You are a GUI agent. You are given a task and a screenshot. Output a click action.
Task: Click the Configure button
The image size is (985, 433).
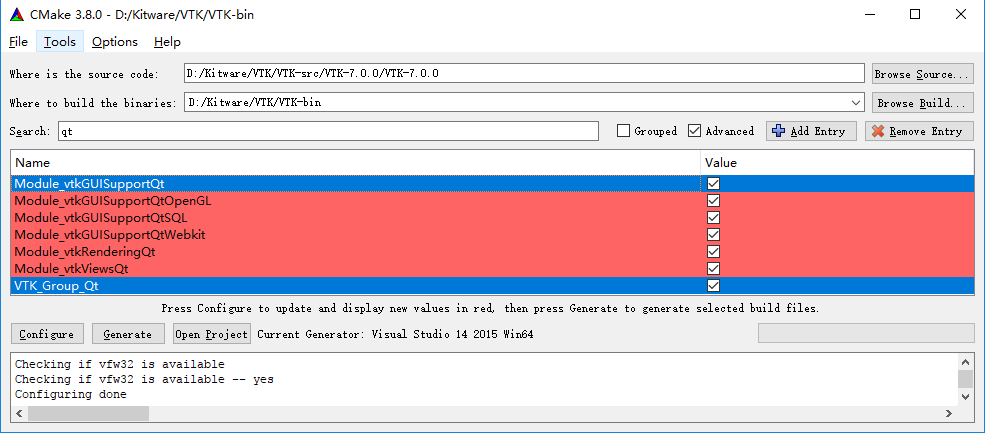click(x=46, y=334)
